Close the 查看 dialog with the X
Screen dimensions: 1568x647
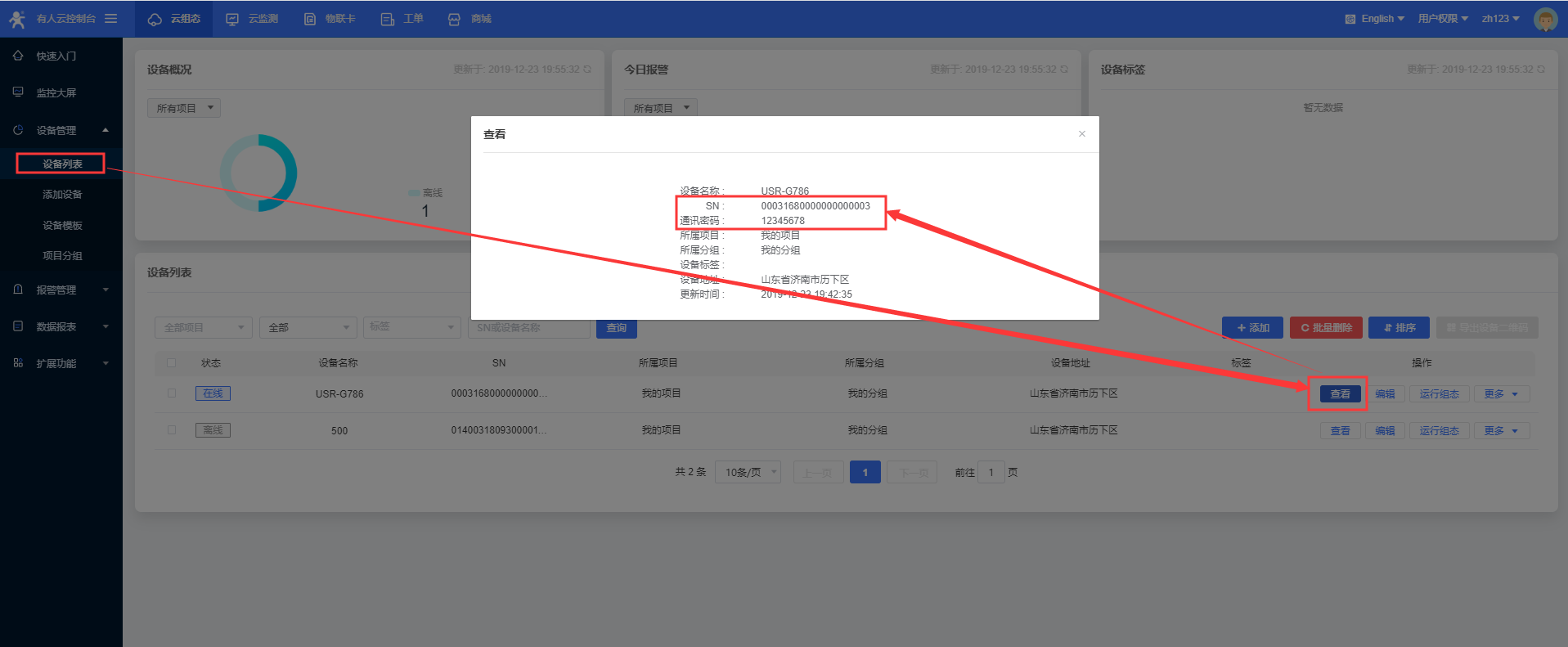(x=1081, y=134)
